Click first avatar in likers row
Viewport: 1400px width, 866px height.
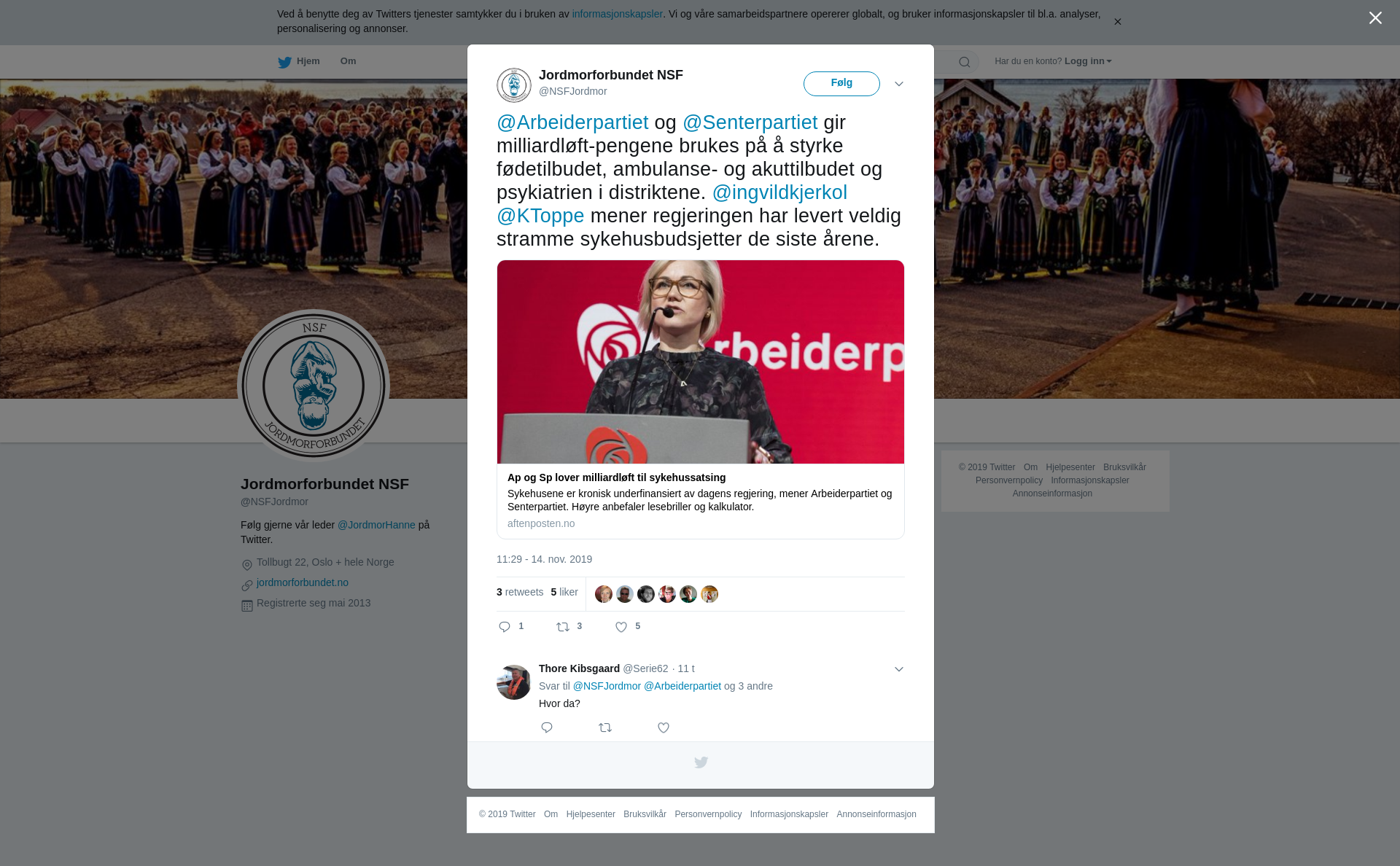coord(604,594)
